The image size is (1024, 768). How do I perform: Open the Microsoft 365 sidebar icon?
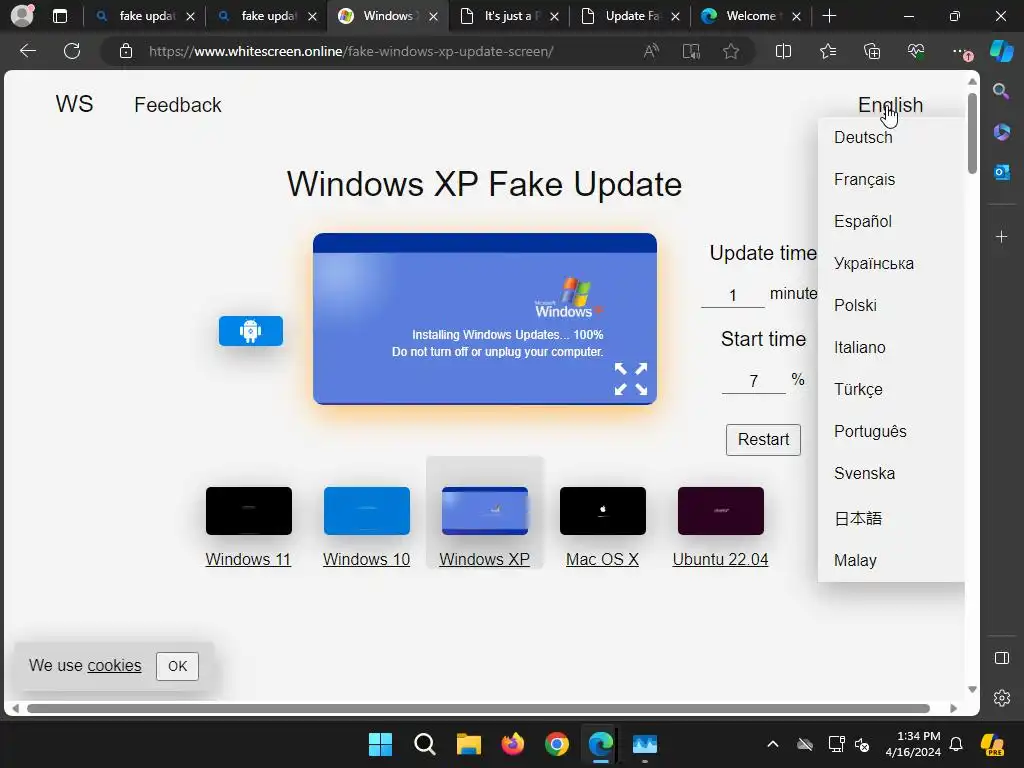pos(1001,132)
